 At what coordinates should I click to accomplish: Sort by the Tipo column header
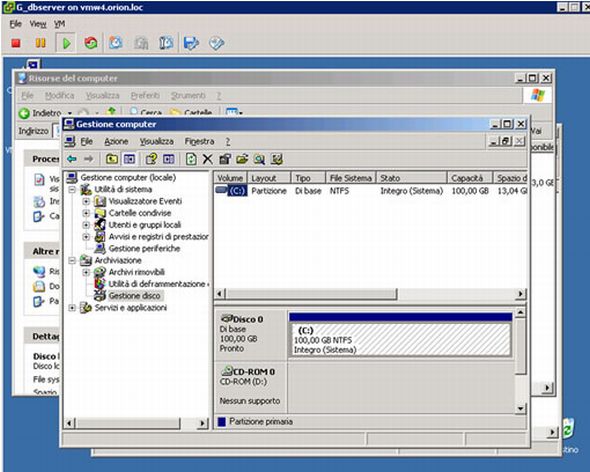coord(308,178)
